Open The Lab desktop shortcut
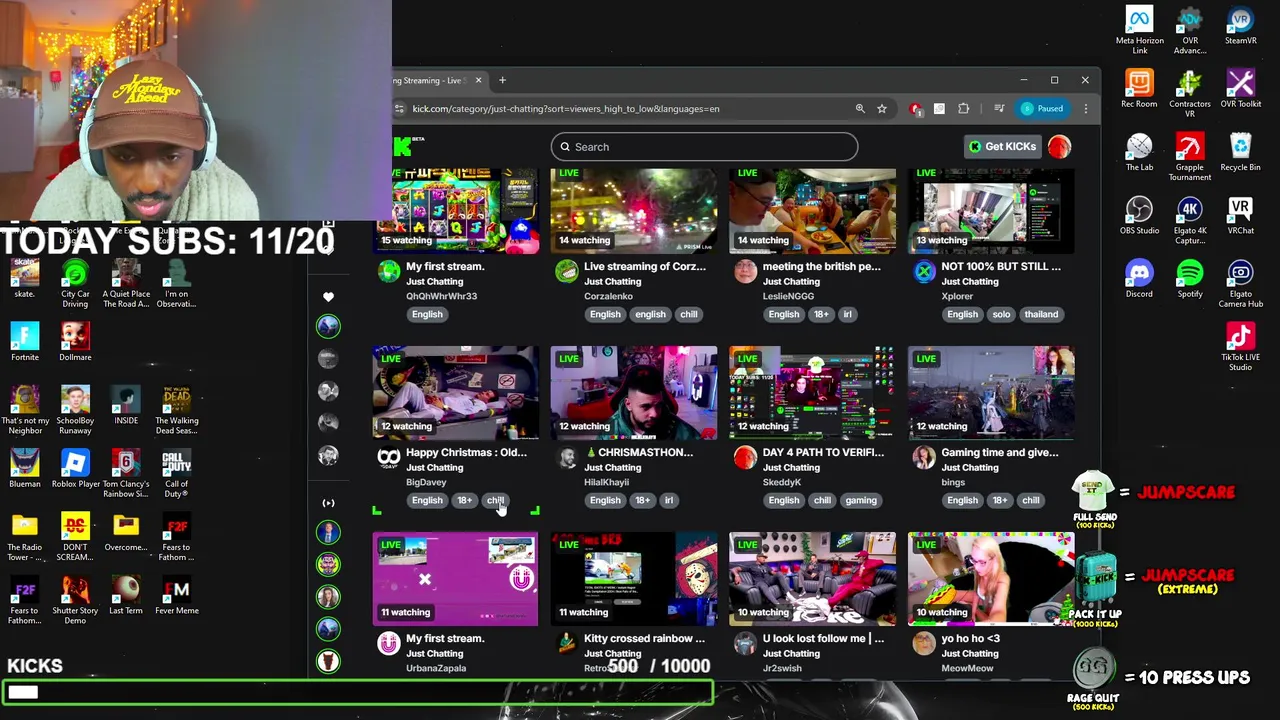This screenshot has width=1280, height=720. pyautogui.click(x=1139, y=152)
